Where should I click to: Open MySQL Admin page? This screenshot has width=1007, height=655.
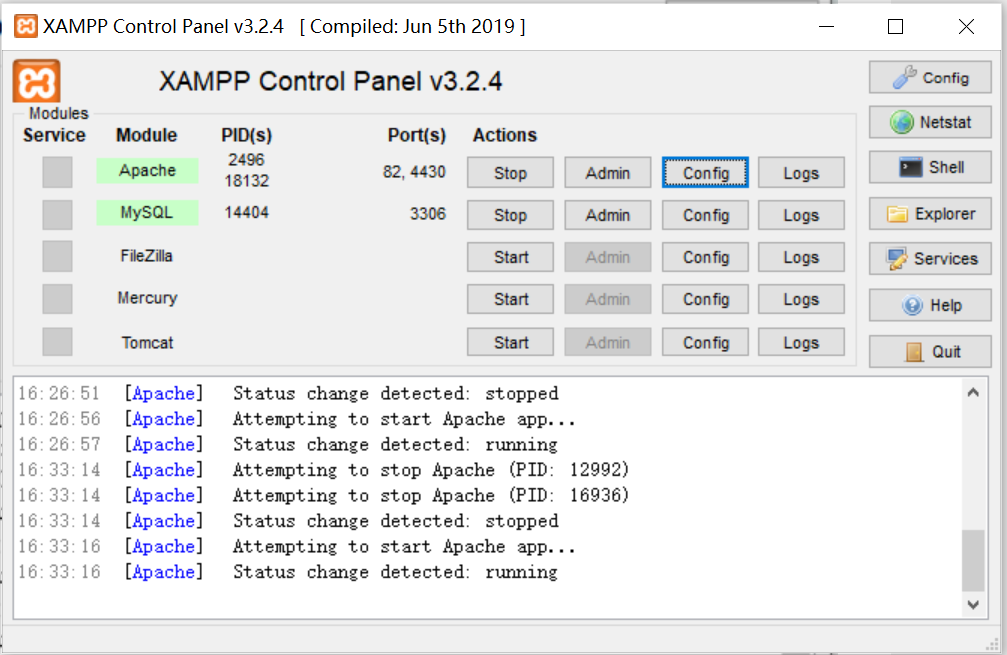pyautogui.click(x=608, y=215)
